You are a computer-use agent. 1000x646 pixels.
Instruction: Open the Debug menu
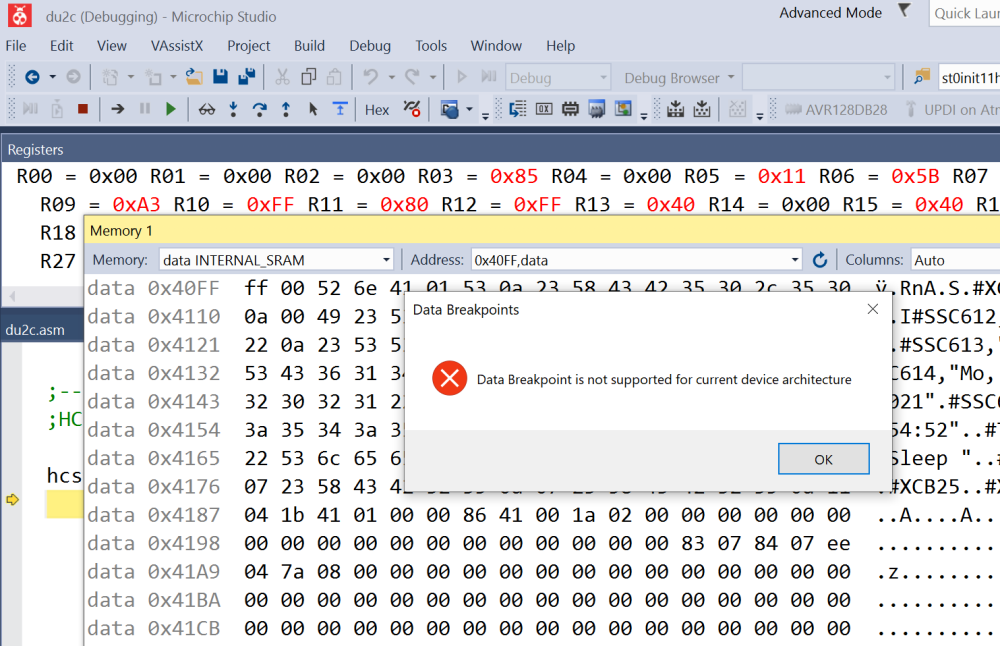(370, 46)
